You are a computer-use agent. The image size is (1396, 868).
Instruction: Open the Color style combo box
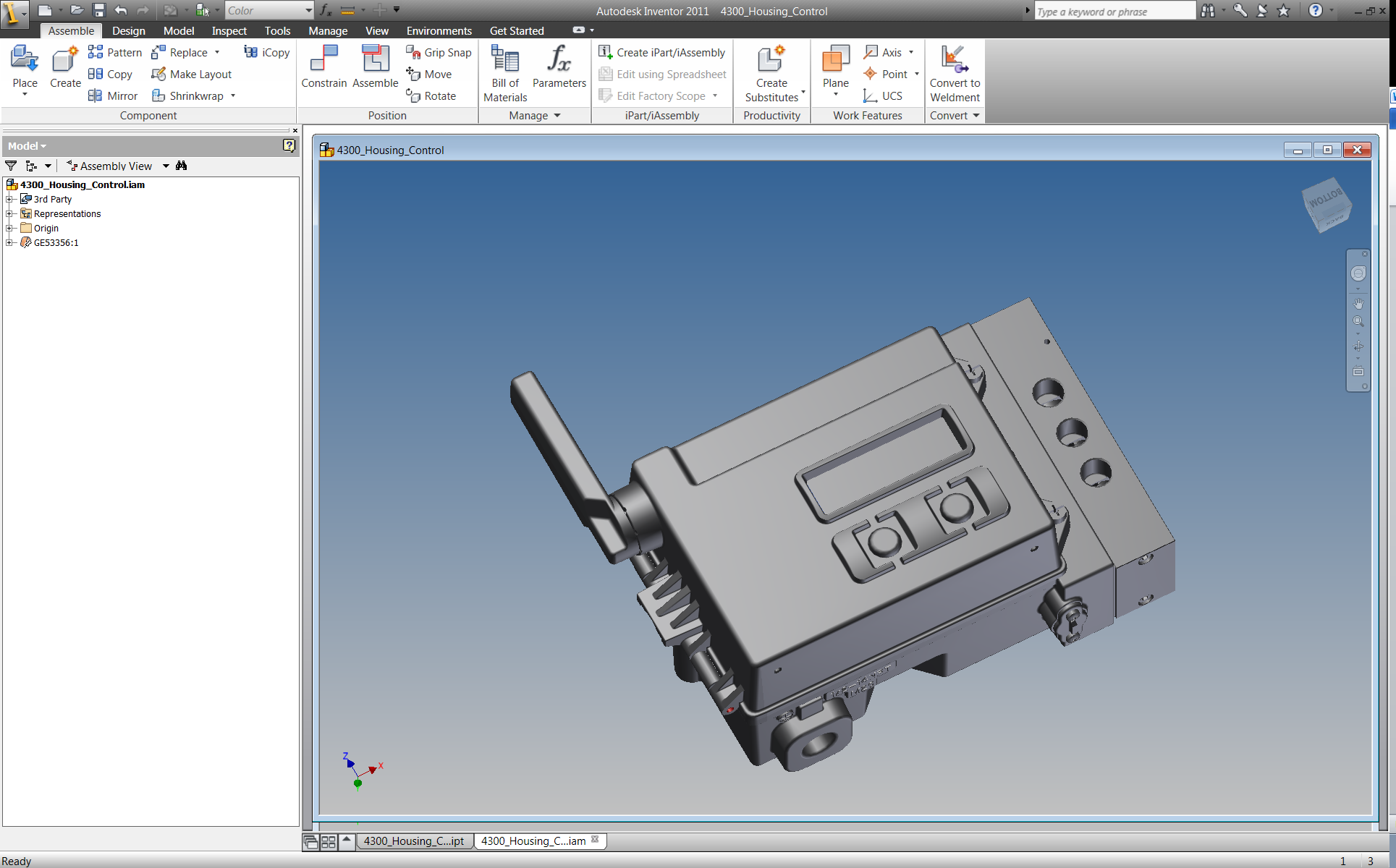coord(269,10)
